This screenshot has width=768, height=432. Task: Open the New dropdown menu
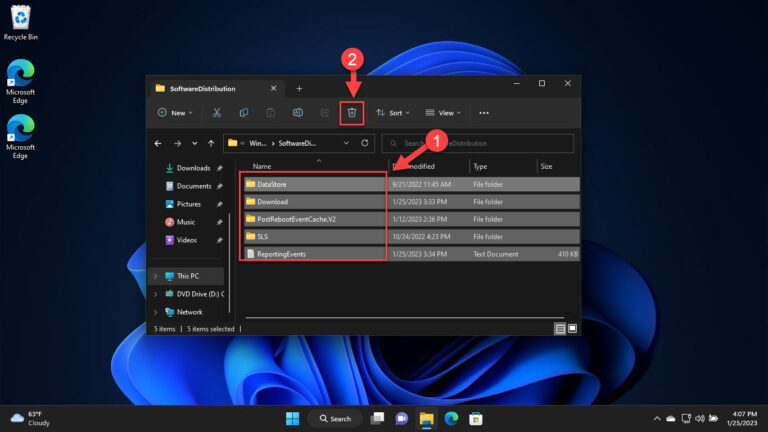point(173,113)
